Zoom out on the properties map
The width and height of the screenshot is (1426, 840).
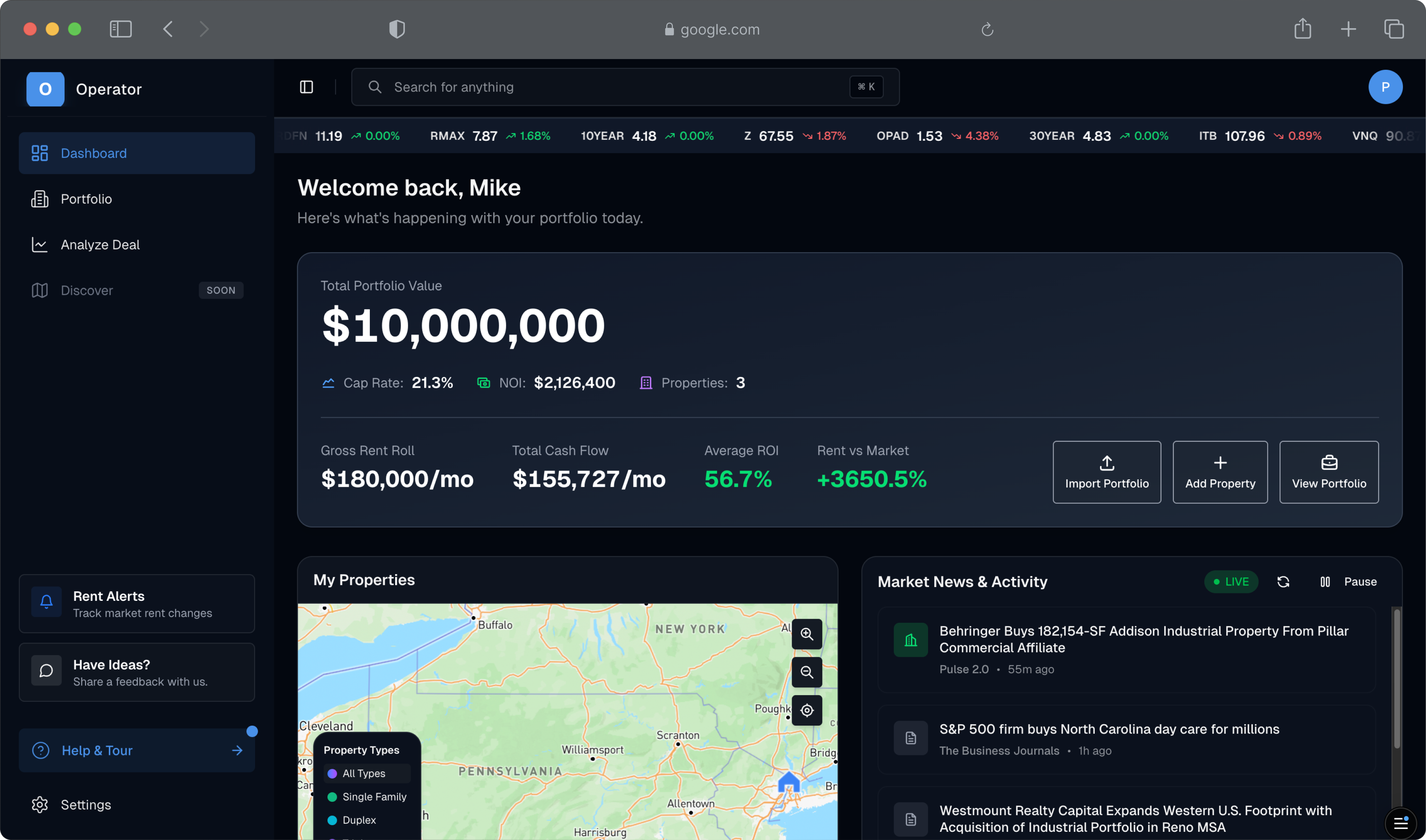807,673
